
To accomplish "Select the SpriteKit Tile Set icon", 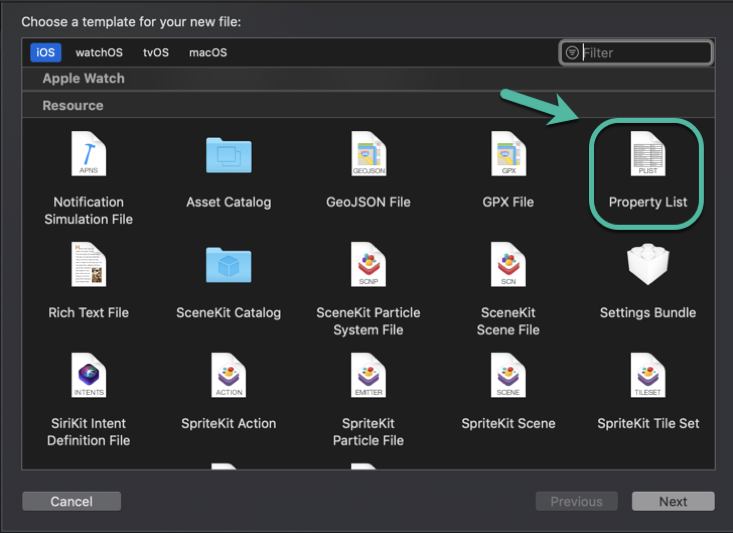I will (x=648, y=375).
